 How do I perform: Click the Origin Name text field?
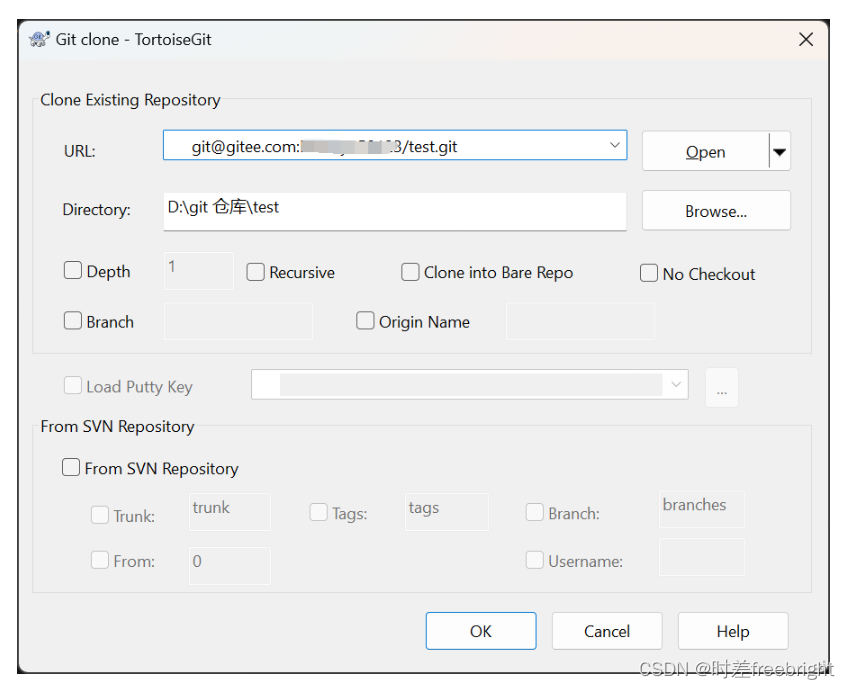click(580, 321)
